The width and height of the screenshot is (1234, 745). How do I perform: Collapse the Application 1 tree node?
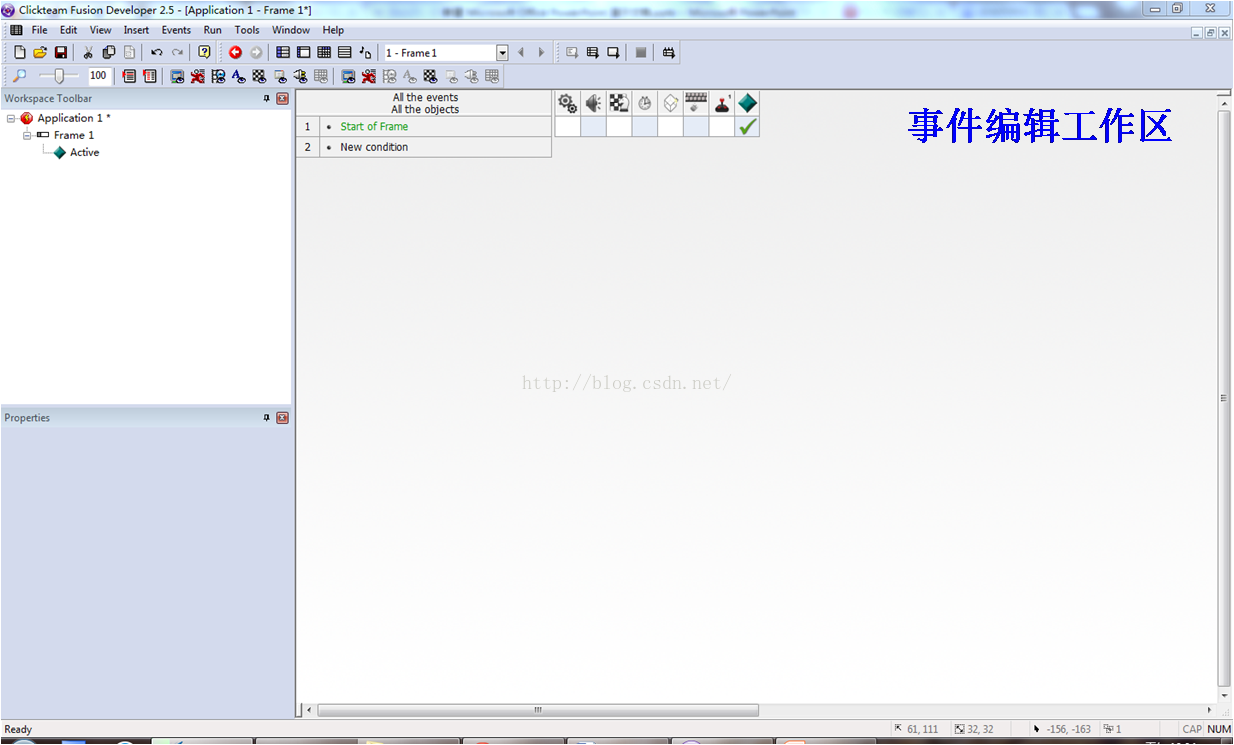click(x=11, y=117)
